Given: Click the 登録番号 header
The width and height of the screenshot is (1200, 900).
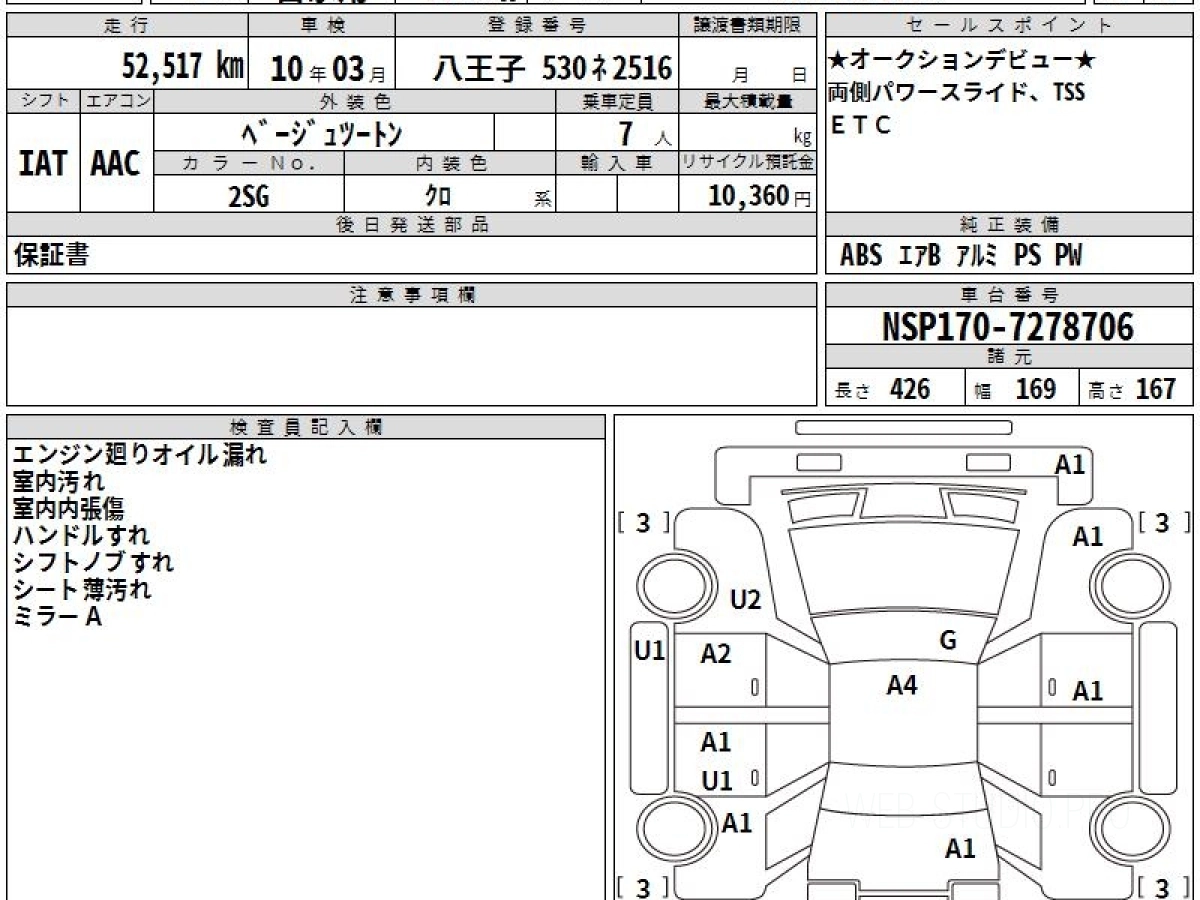Looking at the screenshot, I should [x=538, y=26].
